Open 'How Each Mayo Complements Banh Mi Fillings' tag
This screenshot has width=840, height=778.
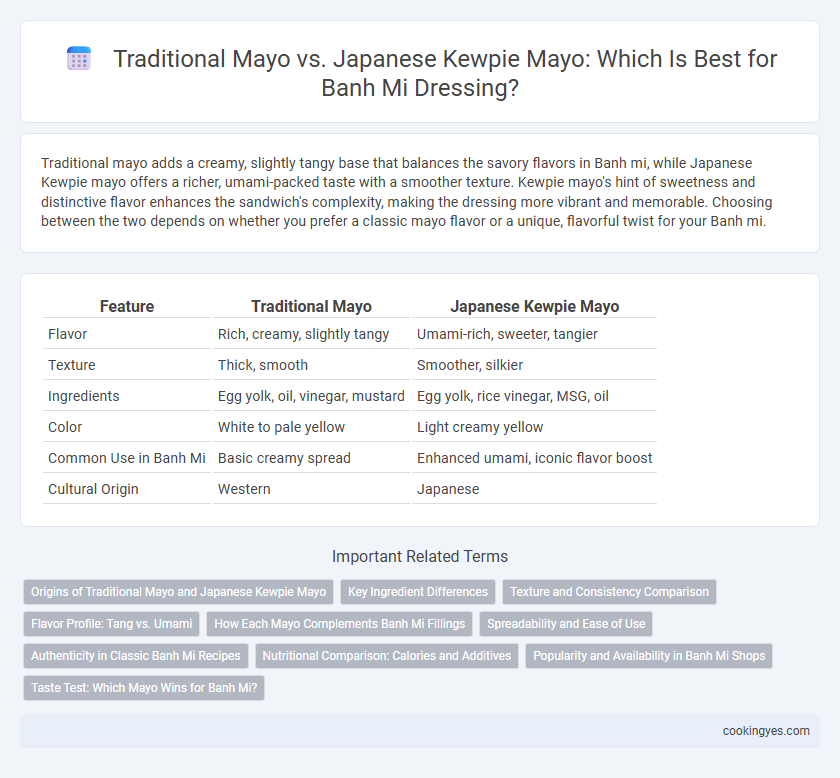point(340,624)
